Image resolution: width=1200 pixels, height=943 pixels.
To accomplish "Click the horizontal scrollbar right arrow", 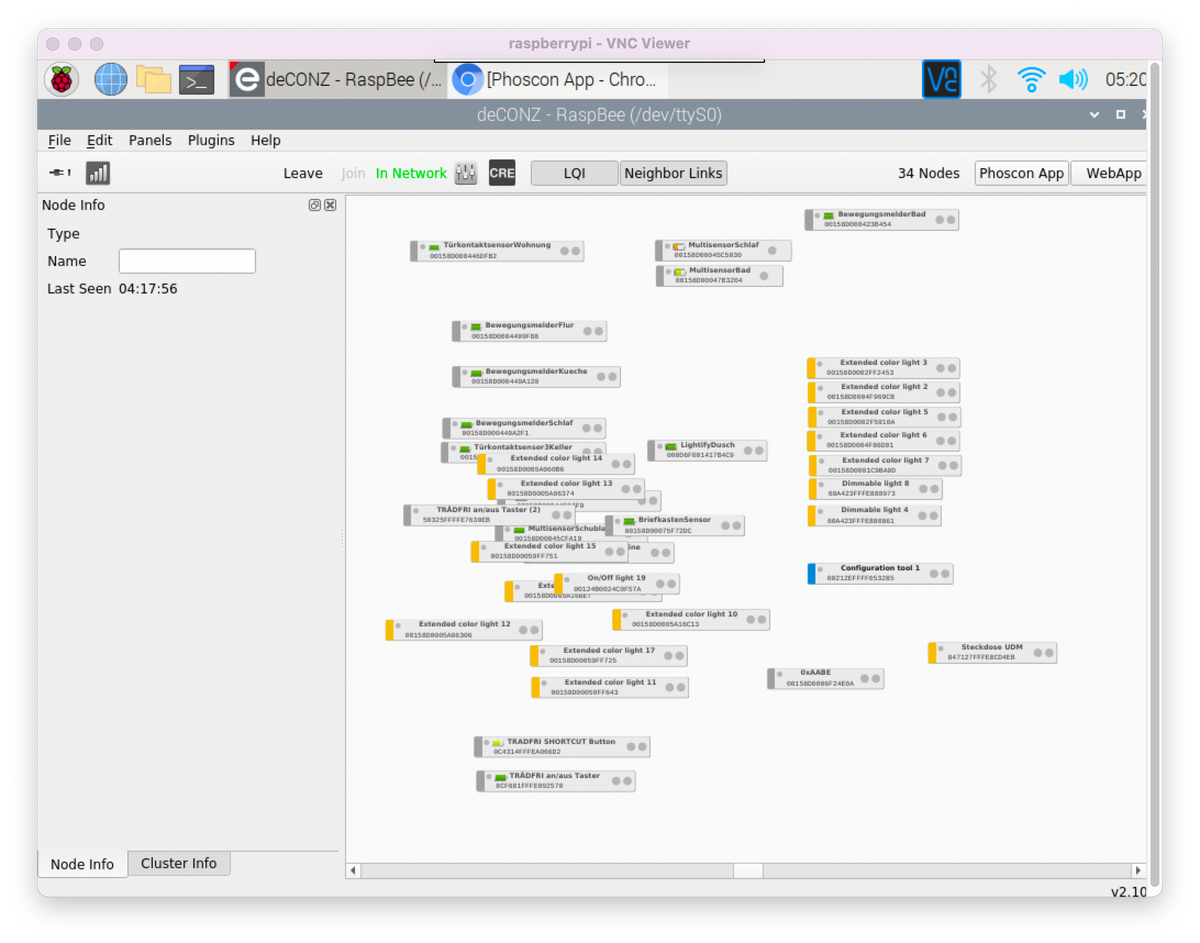I will tap(1137, 871).
